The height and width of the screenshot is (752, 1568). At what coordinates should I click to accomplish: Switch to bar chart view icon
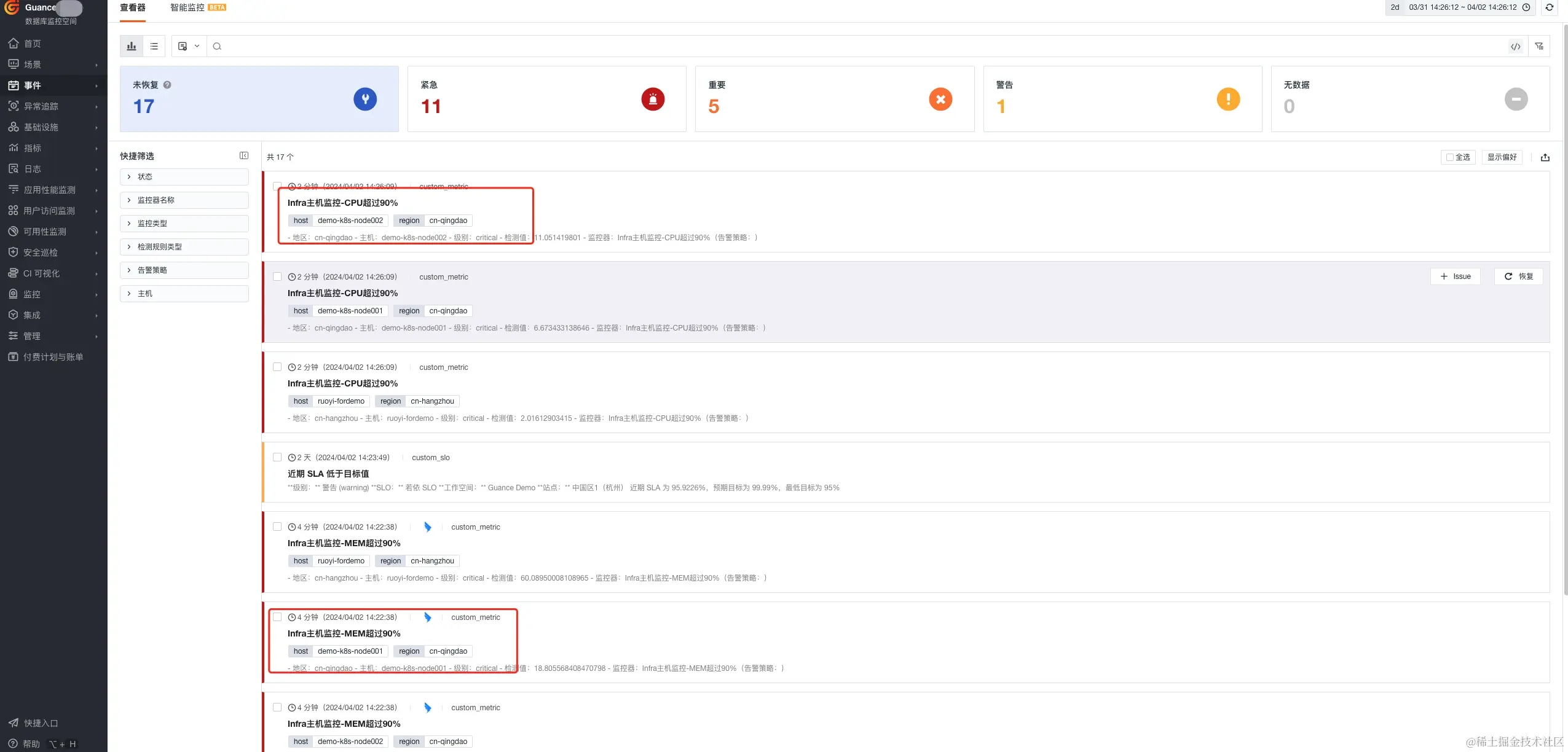point(132,46)
